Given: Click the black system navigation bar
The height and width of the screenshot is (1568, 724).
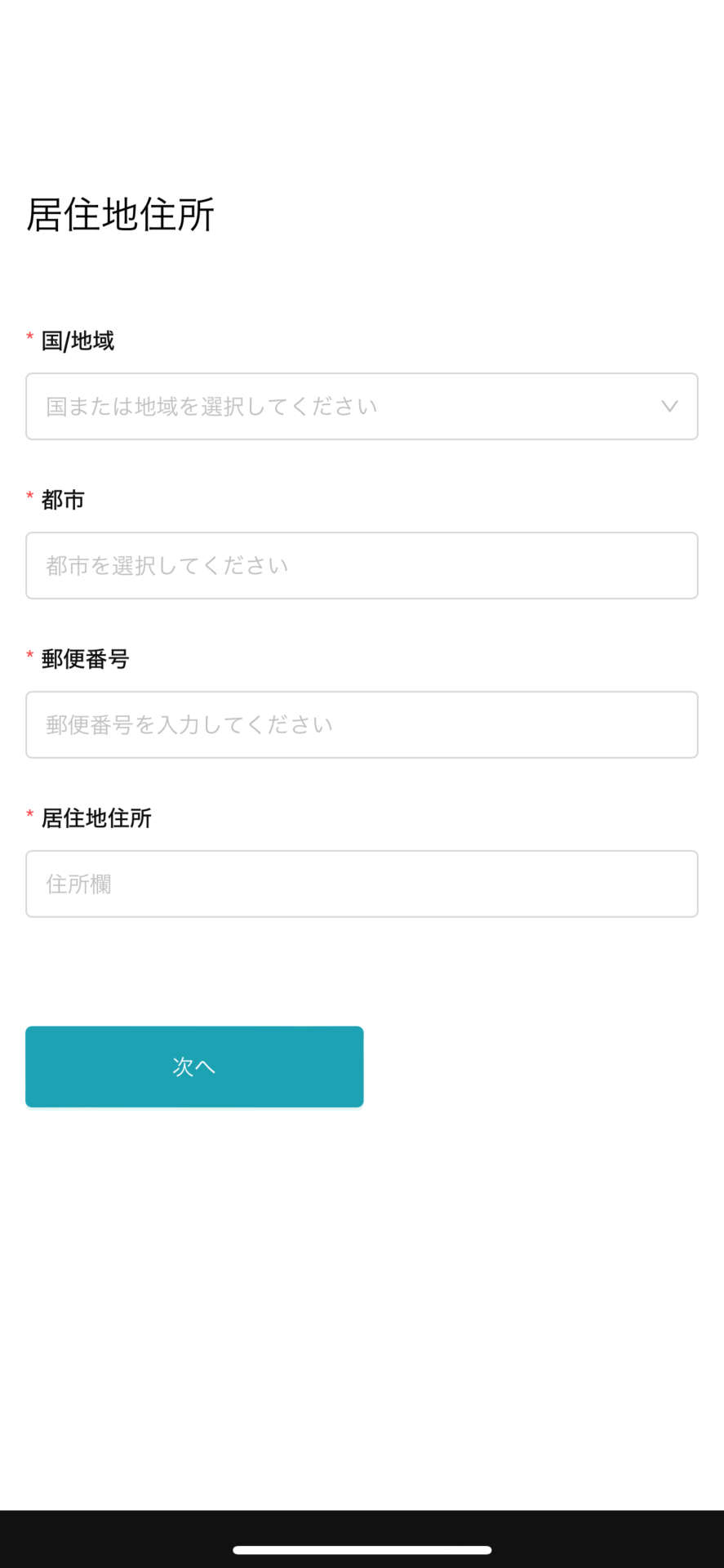Looking at the screenshot, I should [x=362, y=1539].
